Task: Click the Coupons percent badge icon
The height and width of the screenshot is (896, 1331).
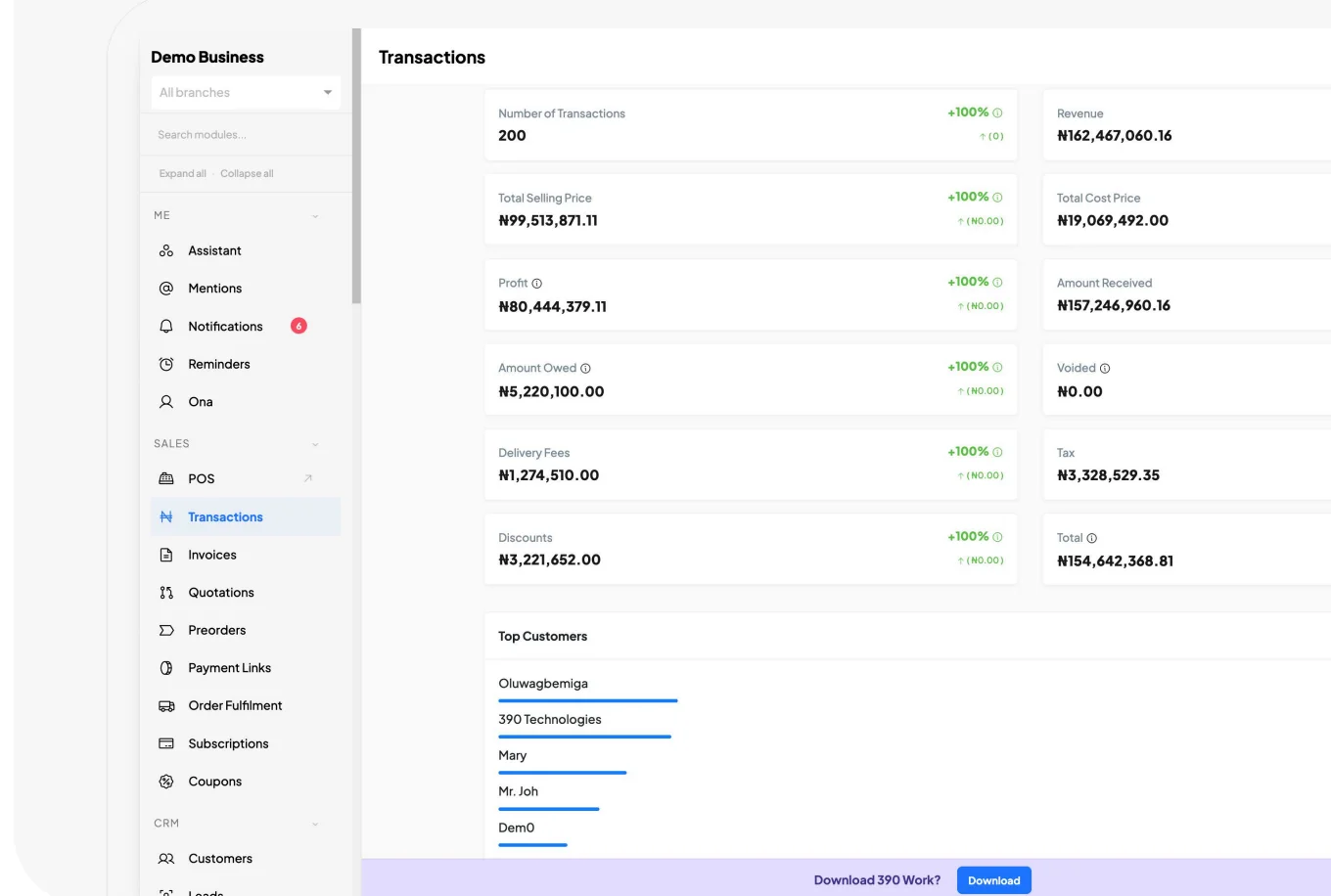Action: click(x=166, y=782)
